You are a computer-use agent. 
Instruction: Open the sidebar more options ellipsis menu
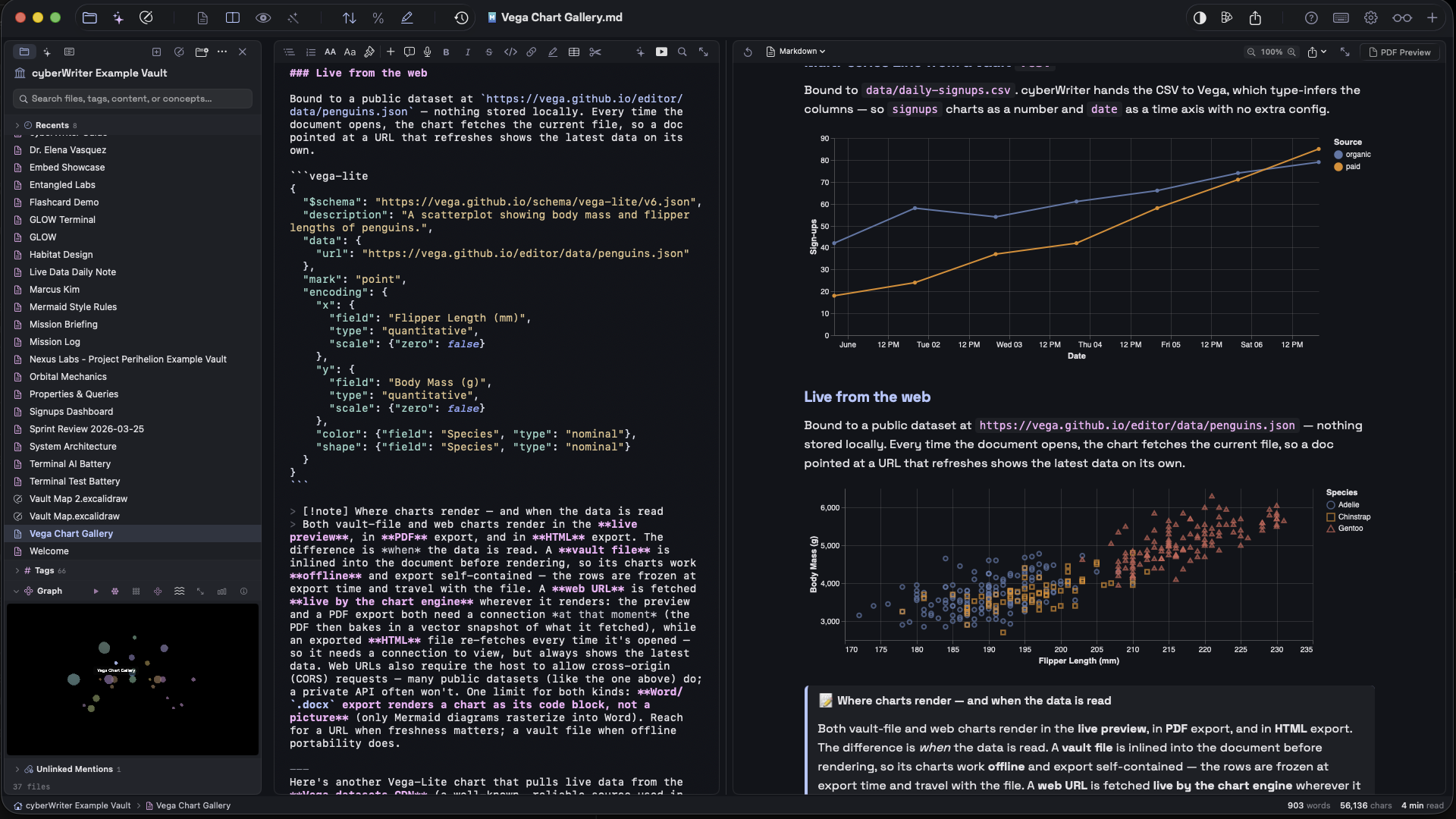[222, 52]
